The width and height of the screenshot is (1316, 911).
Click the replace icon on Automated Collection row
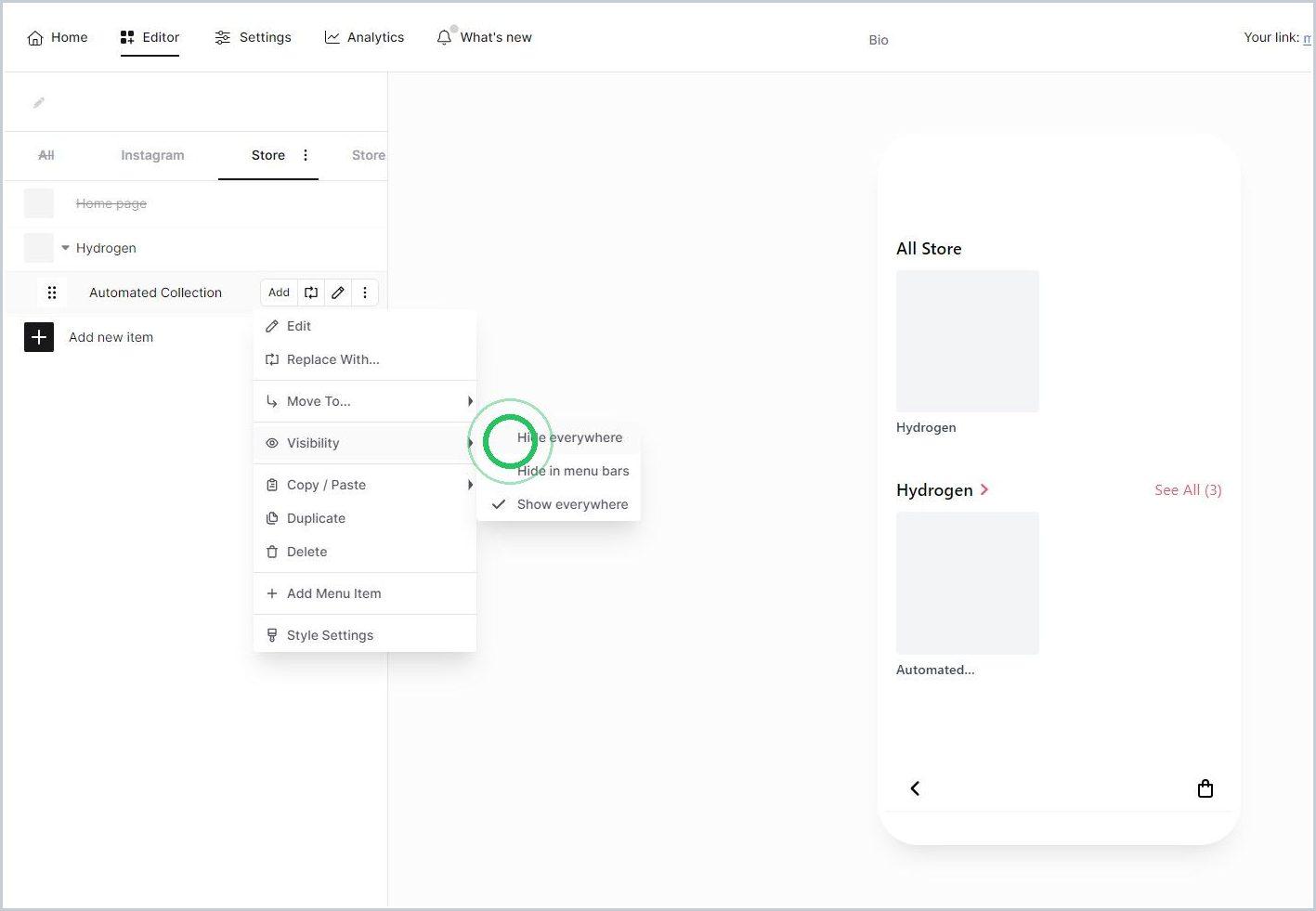311,293
